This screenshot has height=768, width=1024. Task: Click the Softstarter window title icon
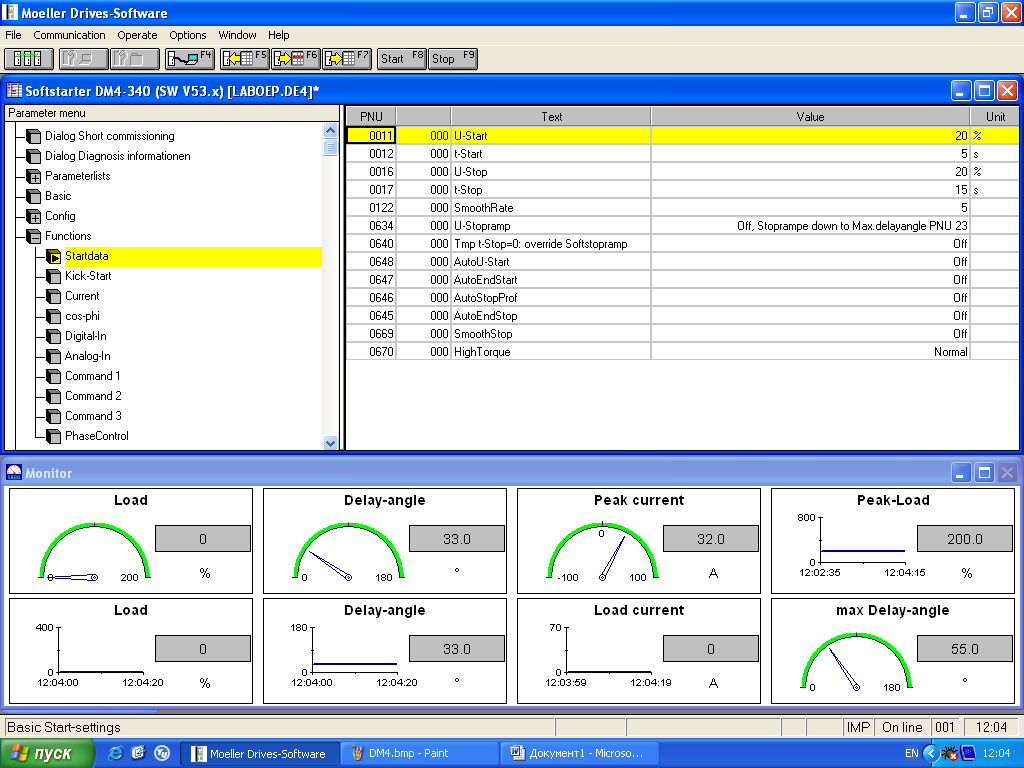coord(14,91)
